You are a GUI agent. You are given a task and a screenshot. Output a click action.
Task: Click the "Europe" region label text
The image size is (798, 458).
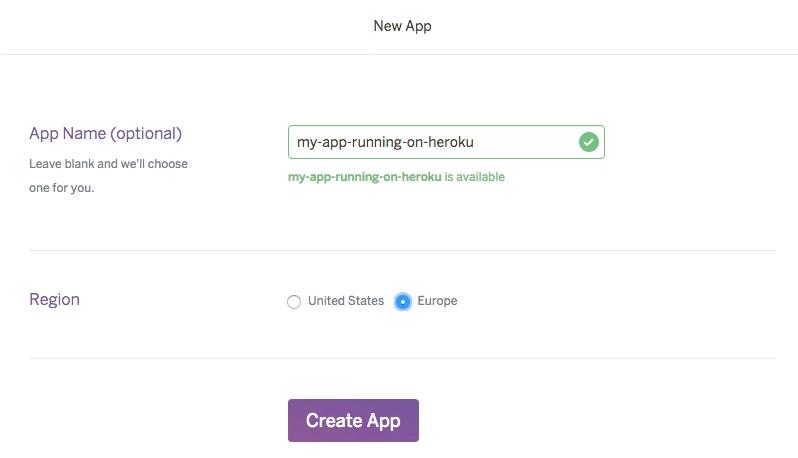click(x=437, y=301)
